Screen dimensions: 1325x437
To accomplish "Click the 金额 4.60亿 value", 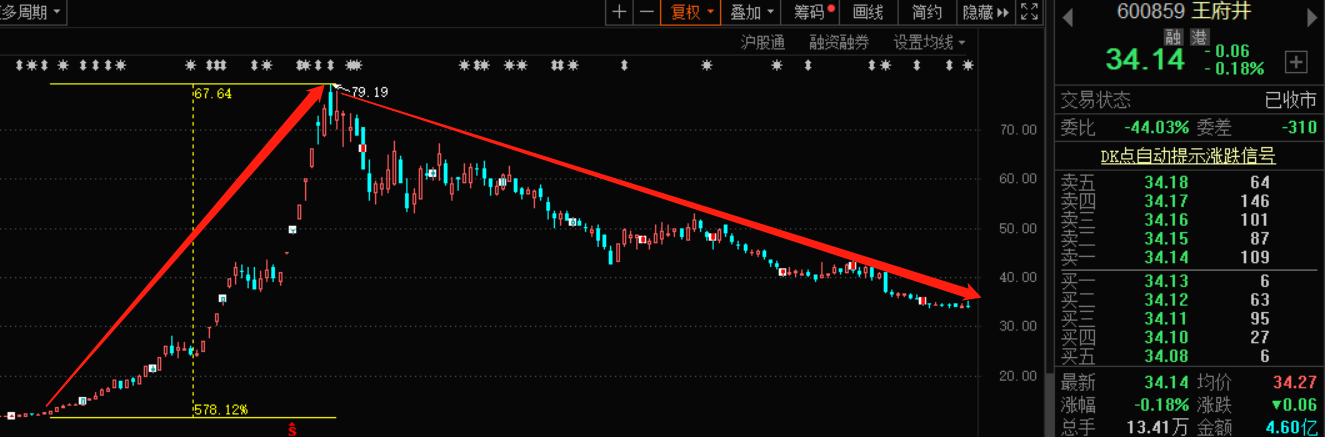I will (1292, 428).
